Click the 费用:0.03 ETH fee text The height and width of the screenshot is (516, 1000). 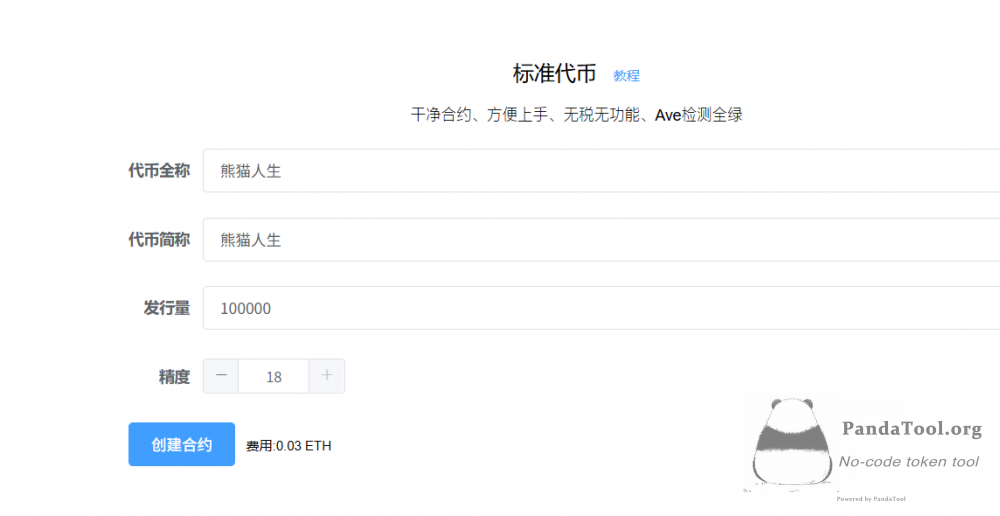(288, 446)
